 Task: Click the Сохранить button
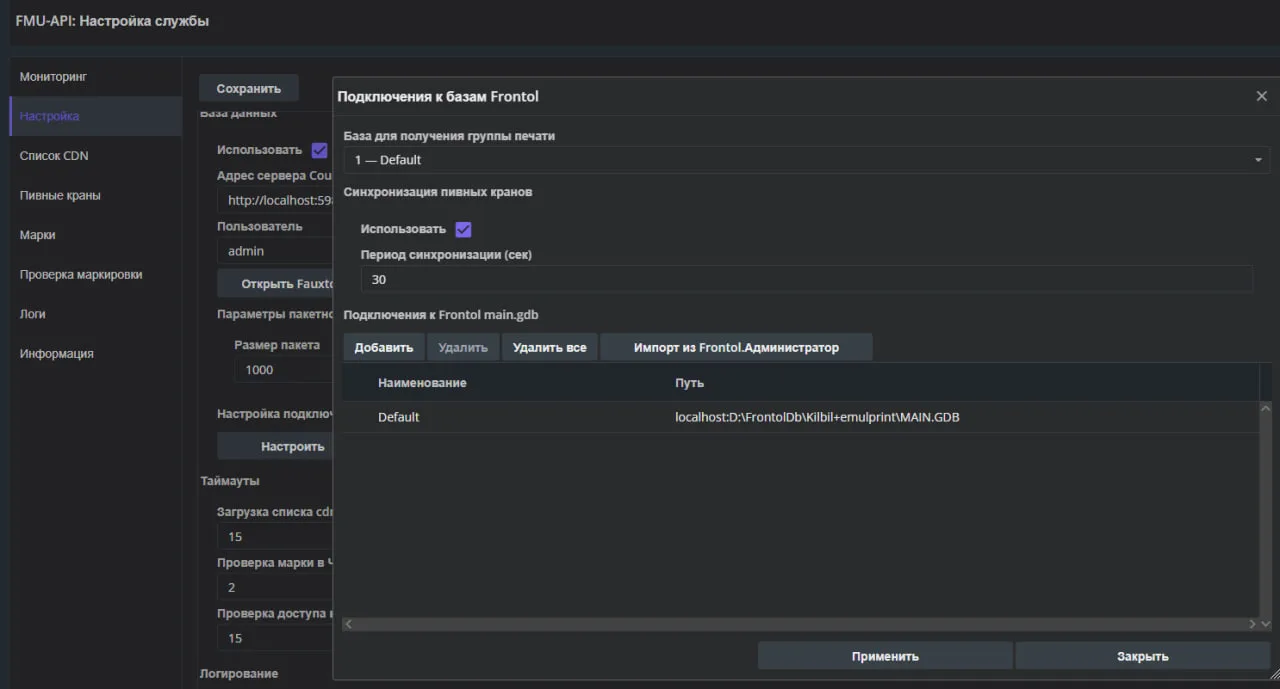point(249,88)
